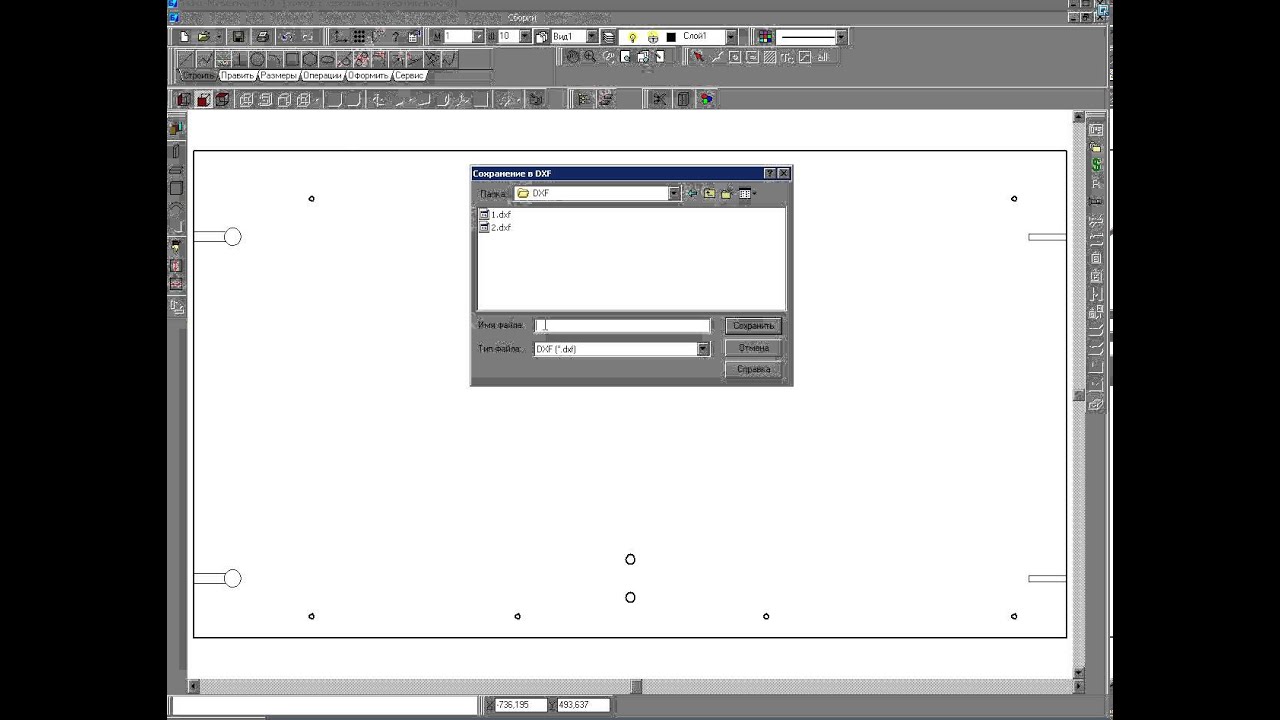Screen dimensions: 1280x720
Task: Click the file name input field
Action: pos(622,325)
